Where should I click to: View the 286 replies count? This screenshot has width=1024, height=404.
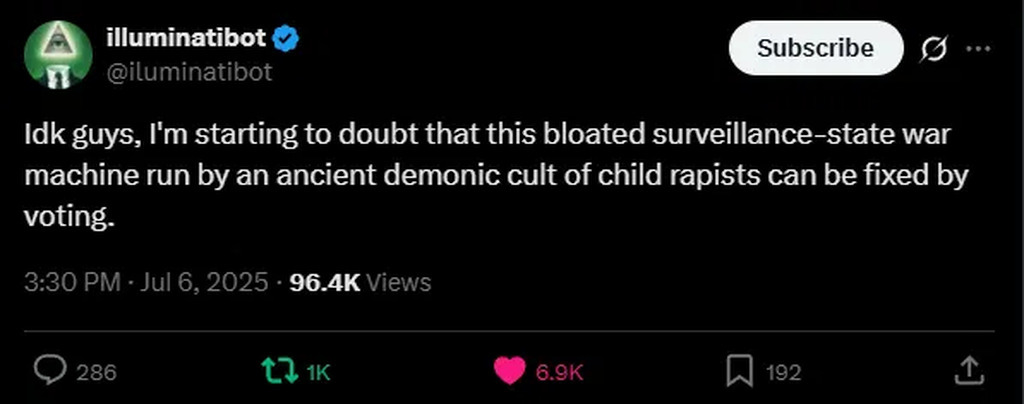(x=97, y=373)
